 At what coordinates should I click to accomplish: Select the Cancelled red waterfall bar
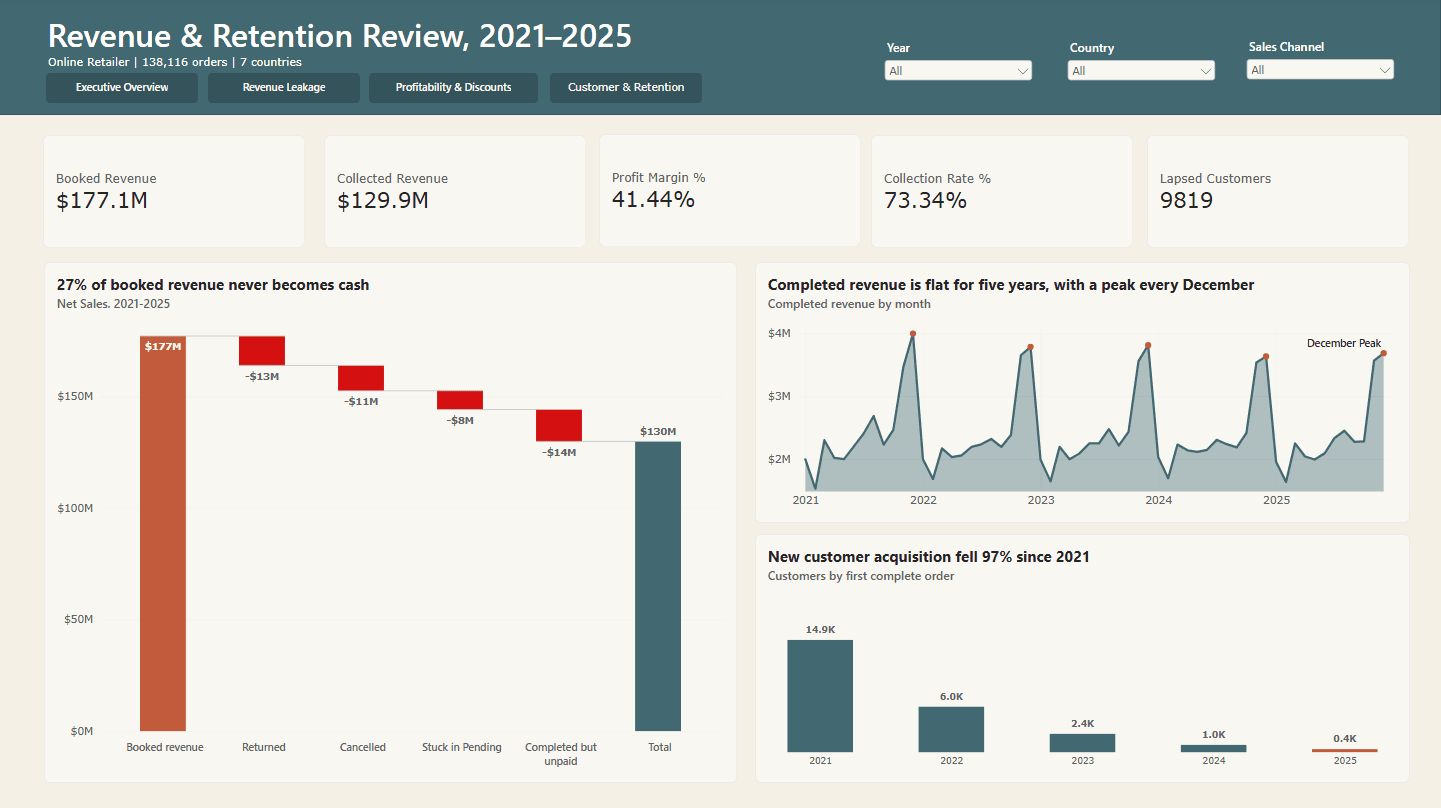click(361, 378)
